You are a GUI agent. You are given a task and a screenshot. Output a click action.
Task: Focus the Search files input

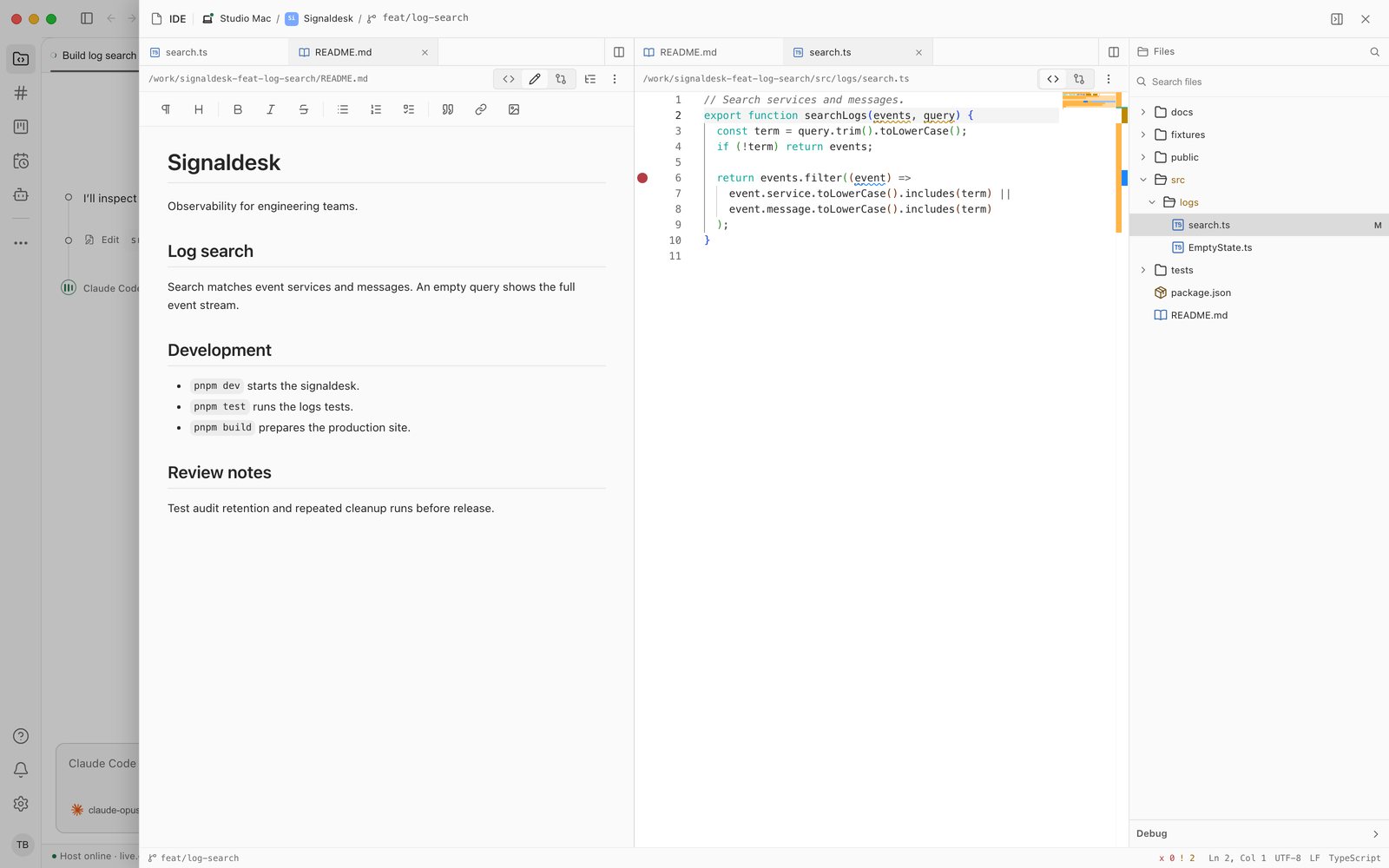point(1259,82)
